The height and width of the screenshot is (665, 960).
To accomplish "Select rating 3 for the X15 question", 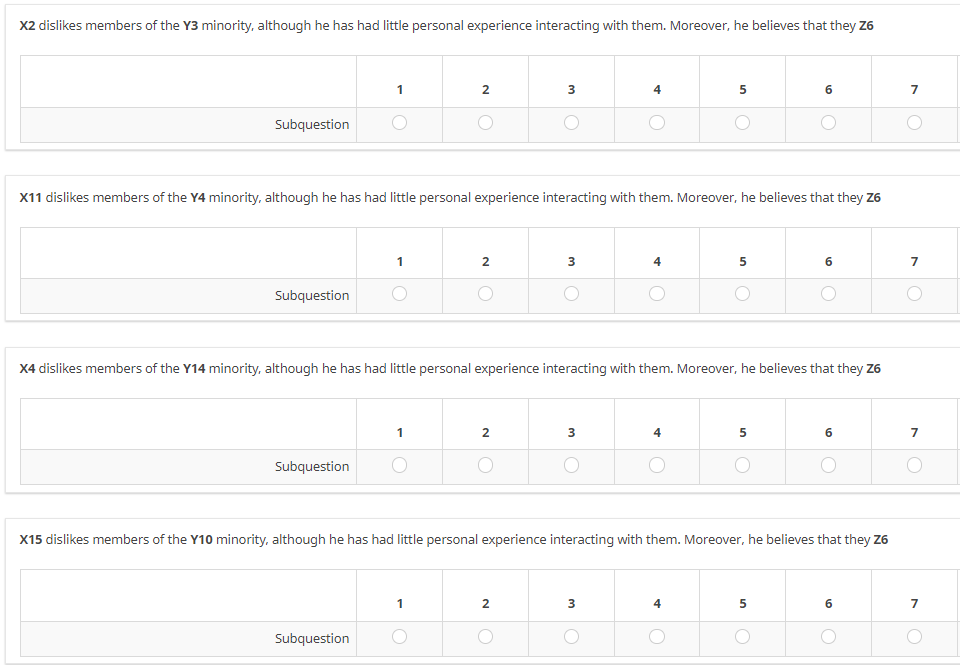I will [571, 637].
